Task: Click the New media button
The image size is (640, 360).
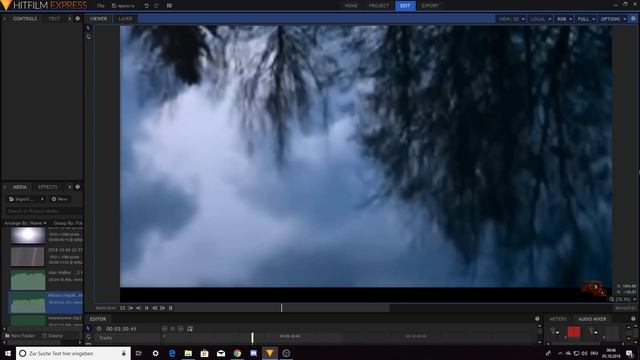Action: tap(60, 199)
